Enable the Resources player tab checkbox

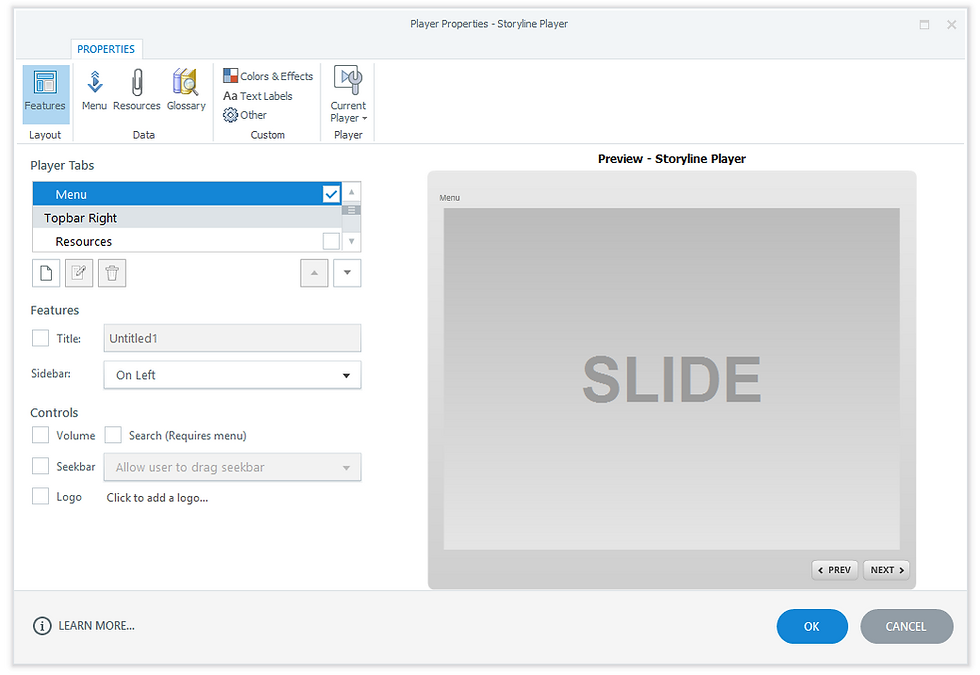coord(331,241)
